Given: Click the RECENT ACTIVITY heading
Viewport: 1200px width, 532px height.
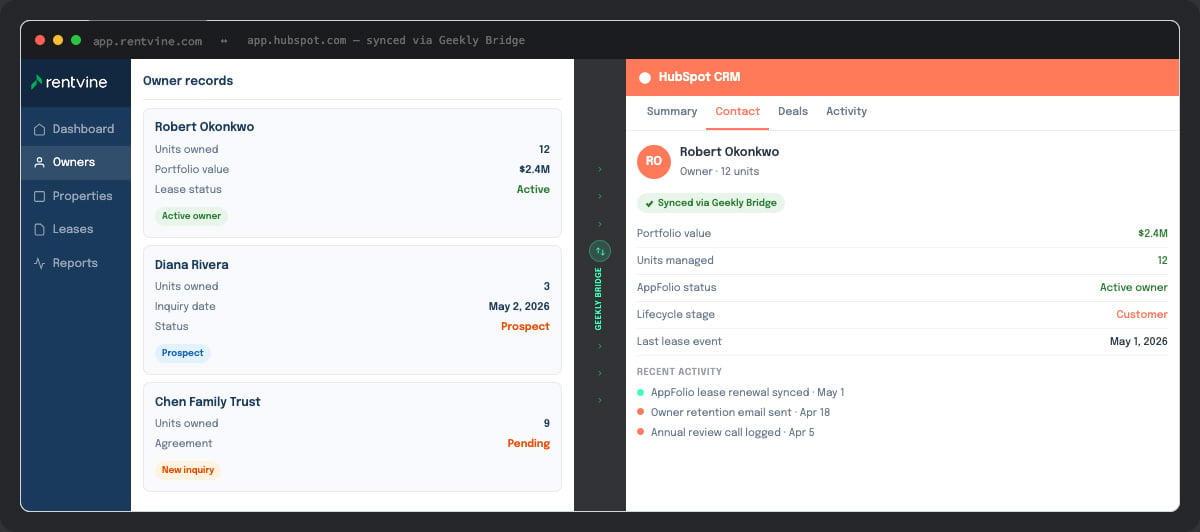Looking at the screenshot, I should coord(679,372).
